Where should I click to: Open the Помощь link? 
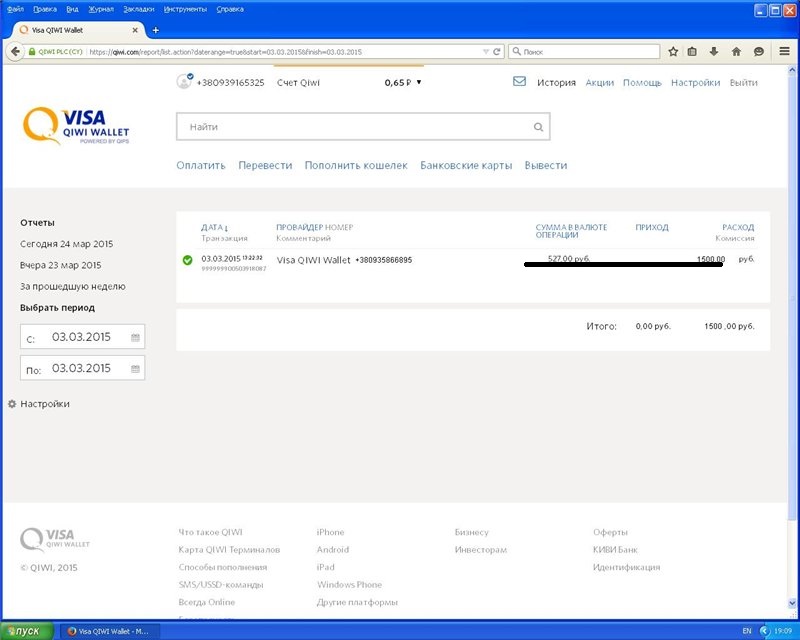tap(642, 83)
